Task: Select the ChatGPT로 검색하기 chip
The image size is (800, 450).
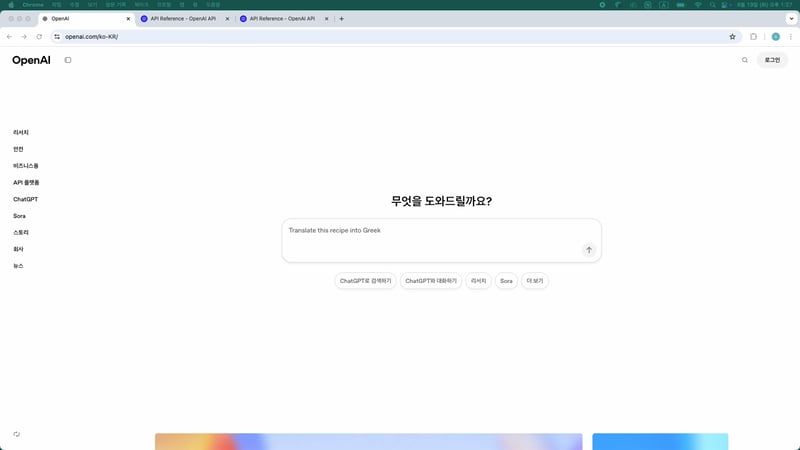Action: (x=366, y=281)
